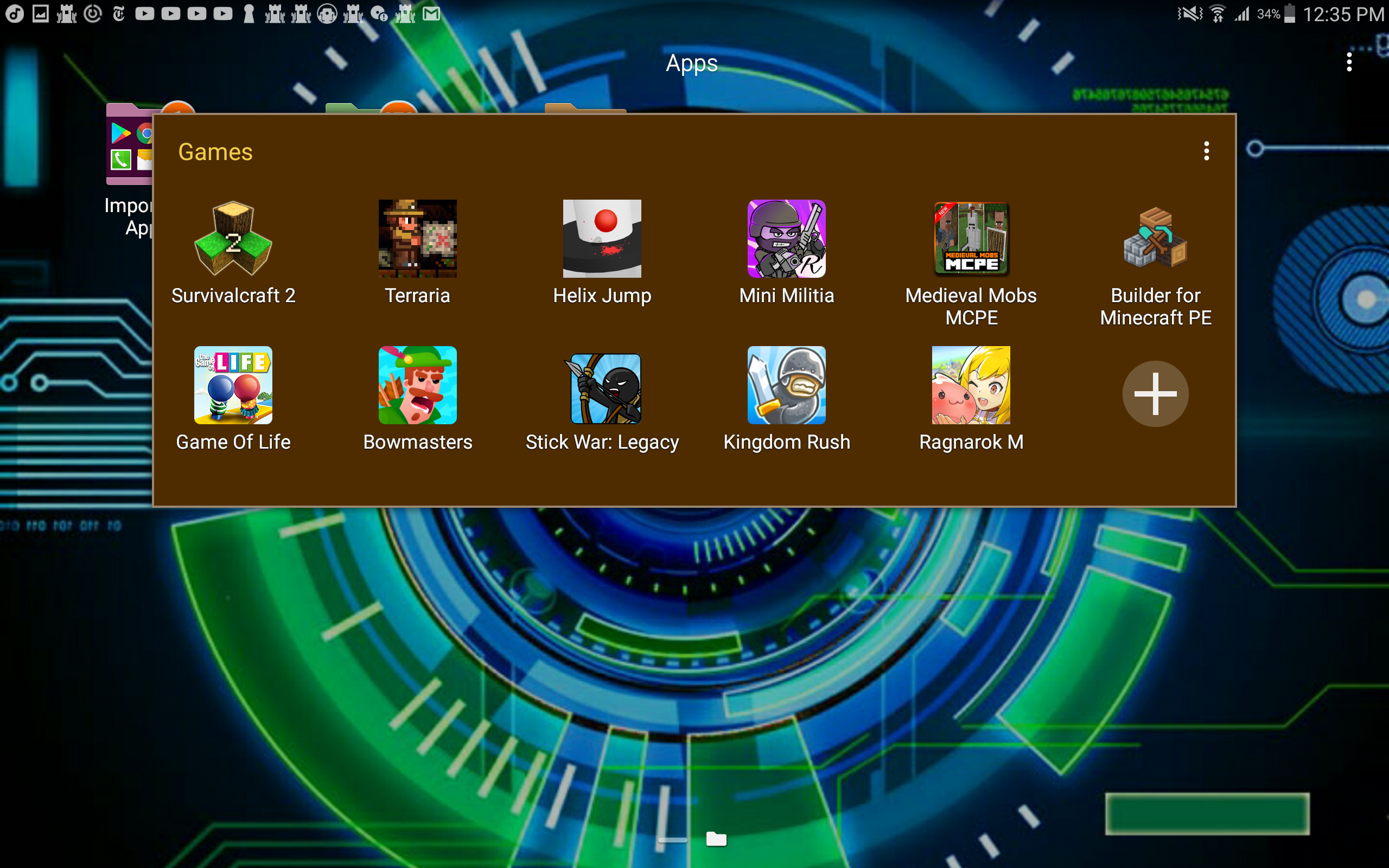Tap the music note notification icon
This screenshot has height=868, width=1389.
coord(14,13)
